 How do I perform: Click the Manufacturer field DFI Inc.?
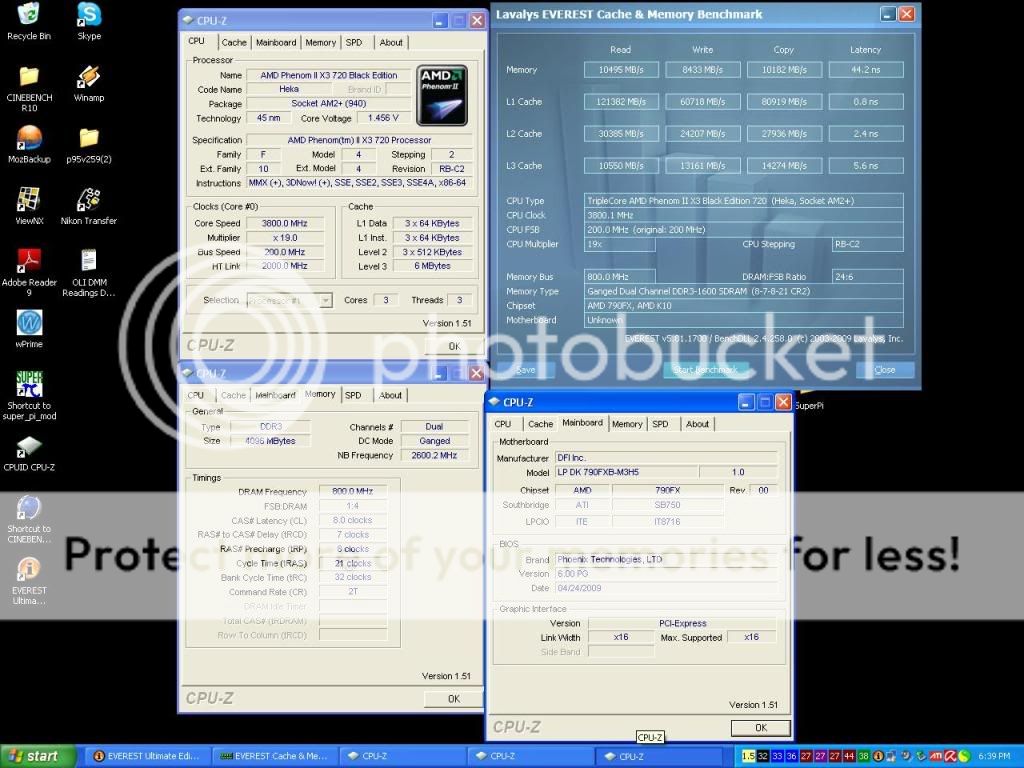[x=665, y=458]
